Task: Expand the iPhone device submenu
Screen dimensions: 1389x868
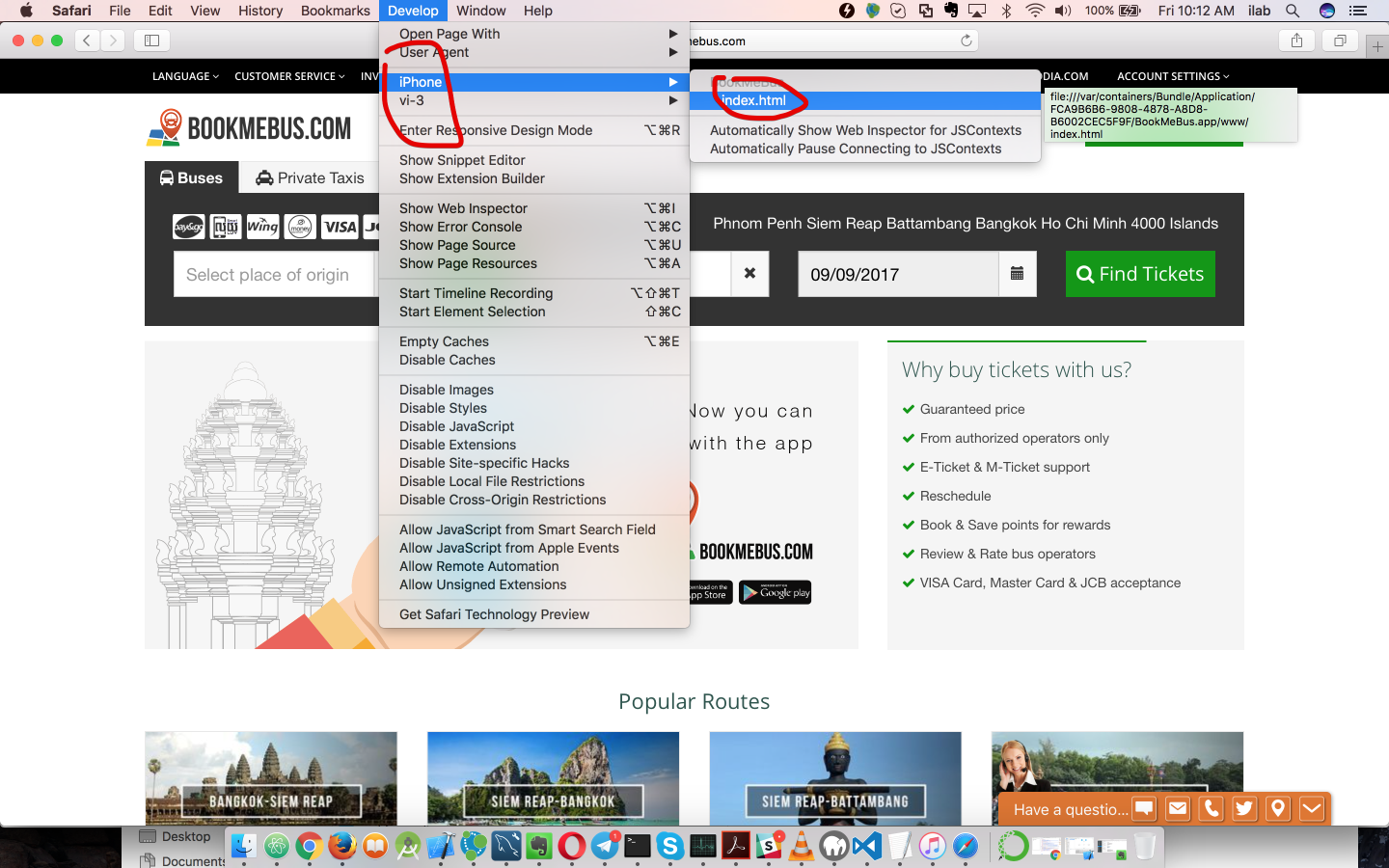Action: point(534,82)
